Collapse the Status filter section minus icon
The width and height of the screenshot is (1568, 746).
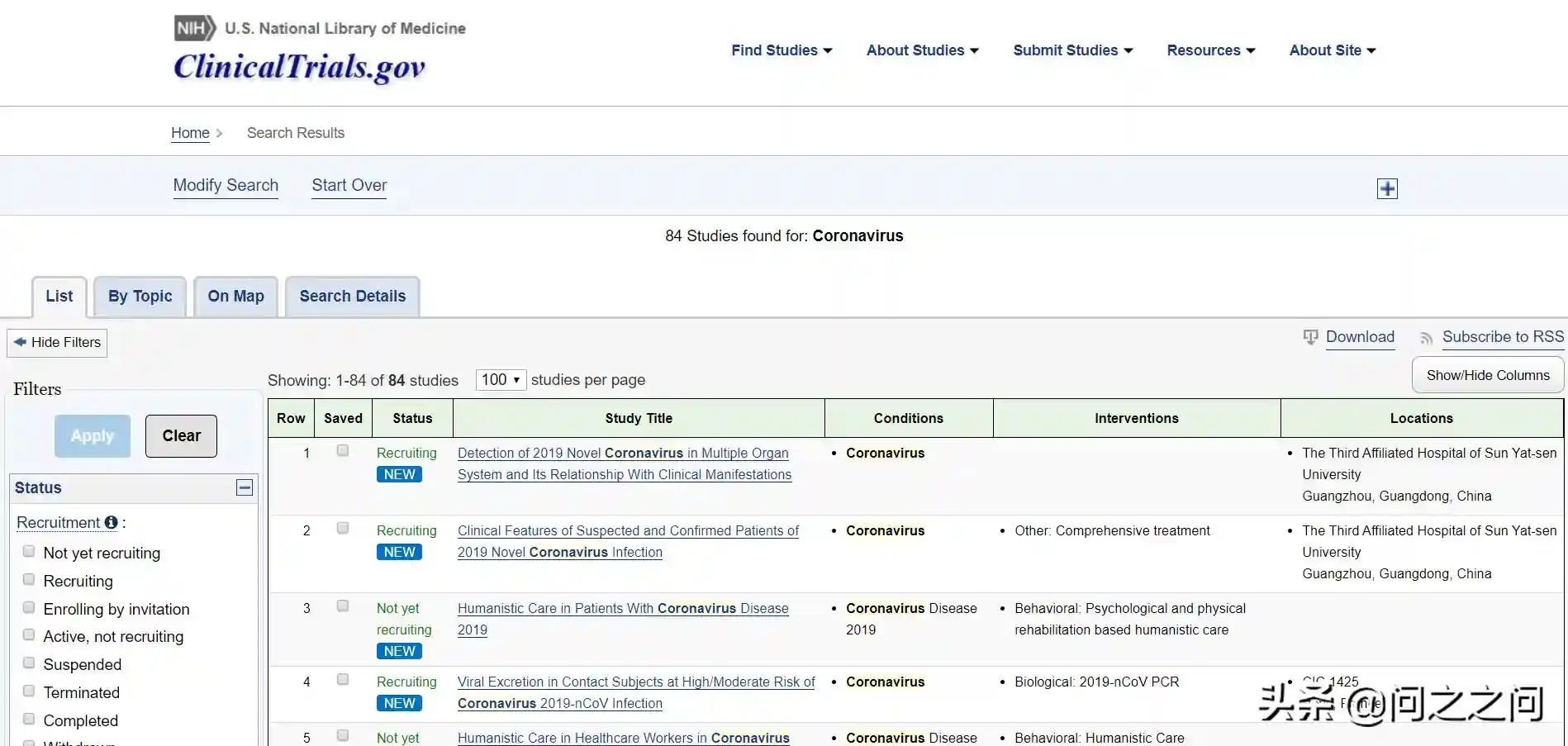pos(245,487)
